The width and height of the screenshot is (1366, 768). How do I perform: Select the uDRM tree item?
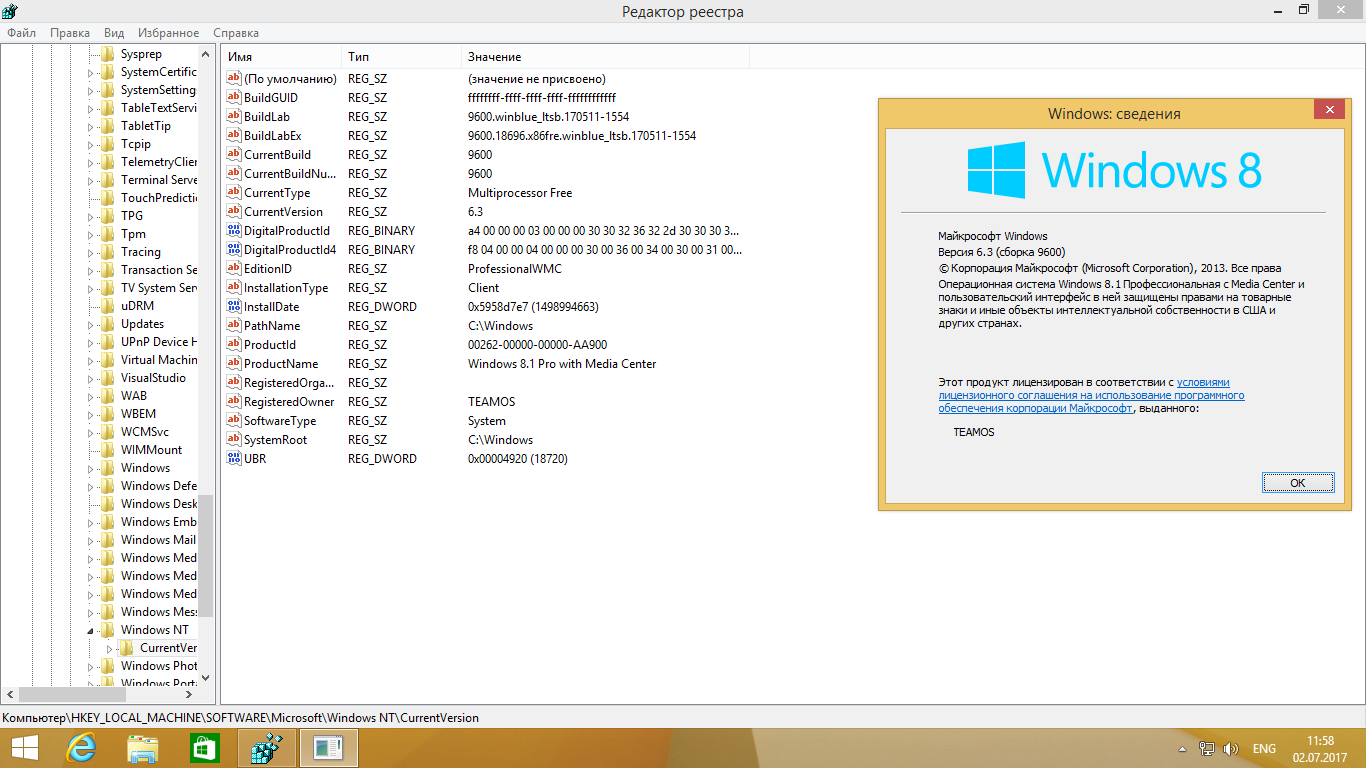tap(137, 306)
